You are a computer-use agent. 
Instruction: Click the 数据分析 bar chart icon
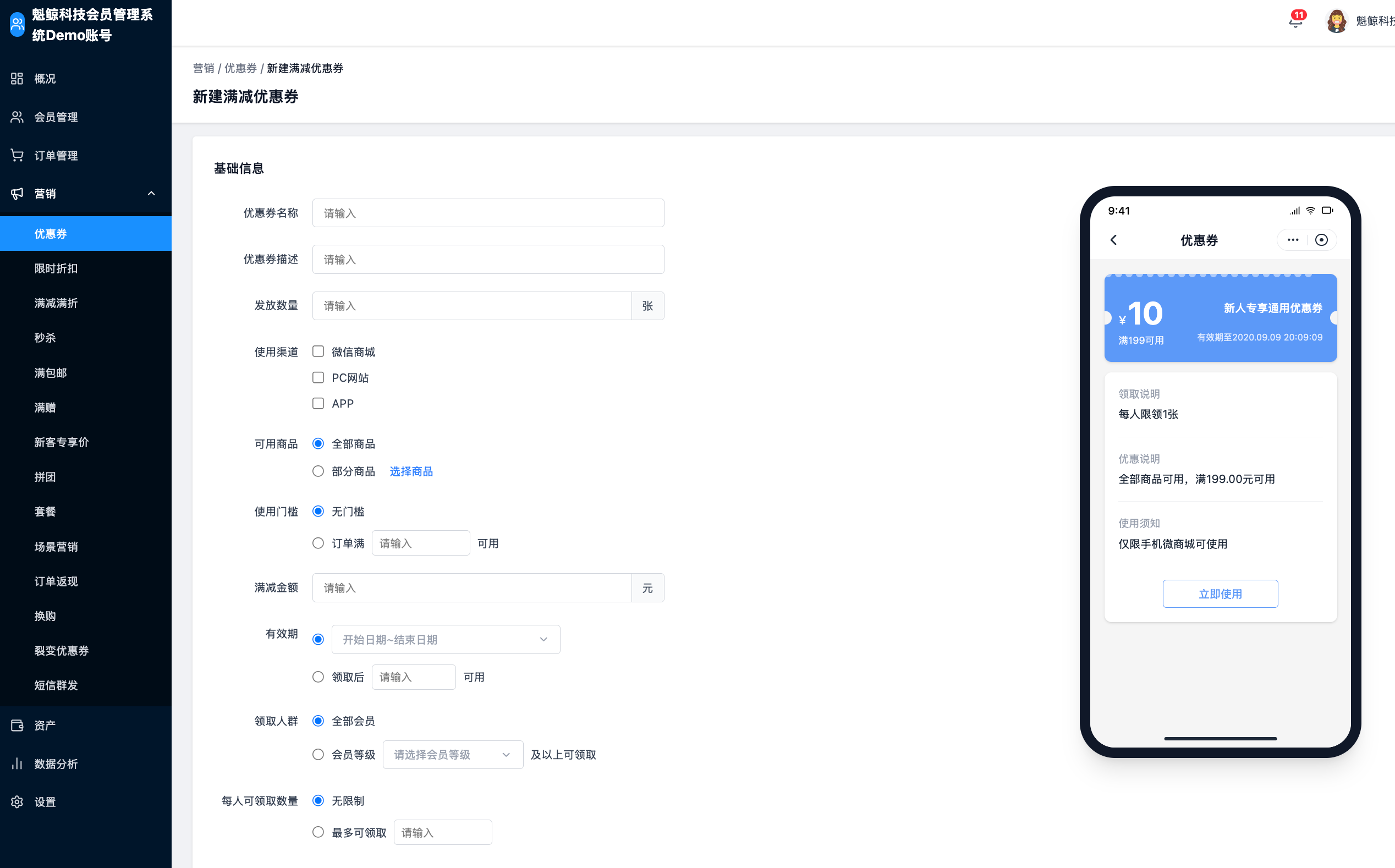tap(17, 764)
